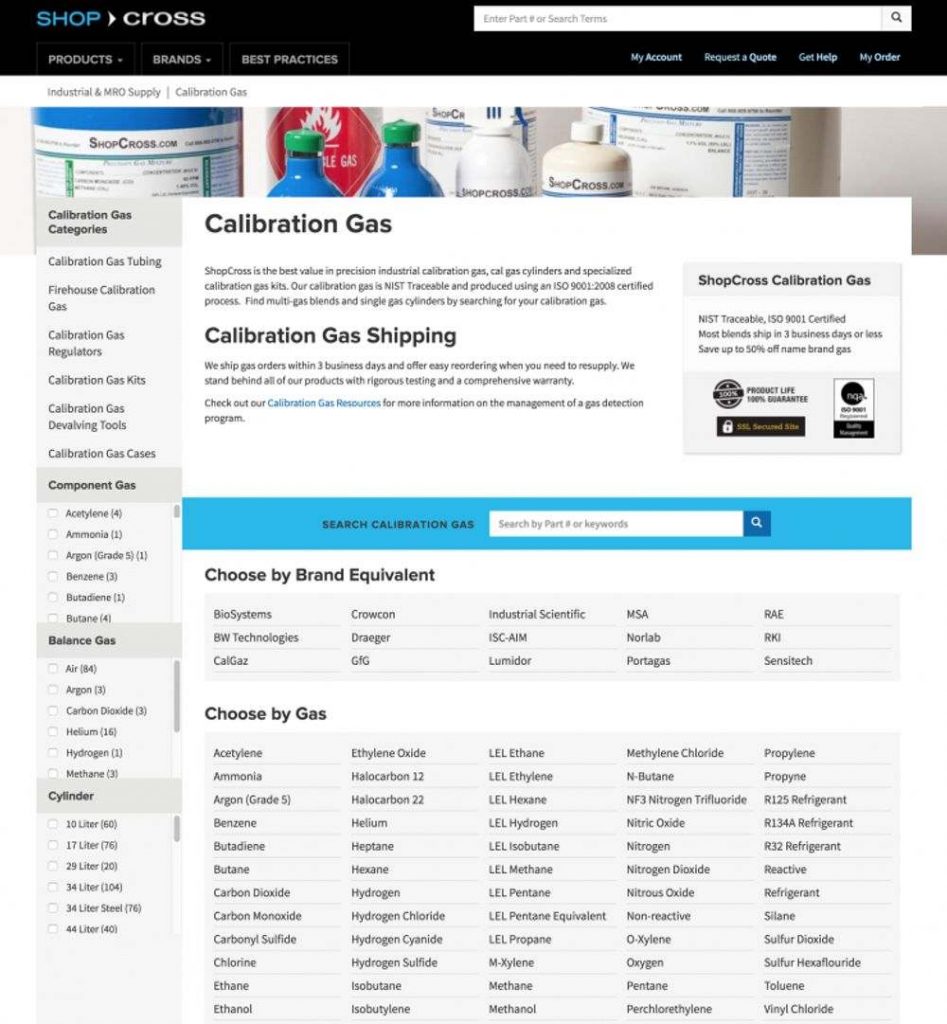This screenshot has width=947, height=1024.
Task: Click the Calibration Gas breadcrumb
Action: [x=211, y=92]
